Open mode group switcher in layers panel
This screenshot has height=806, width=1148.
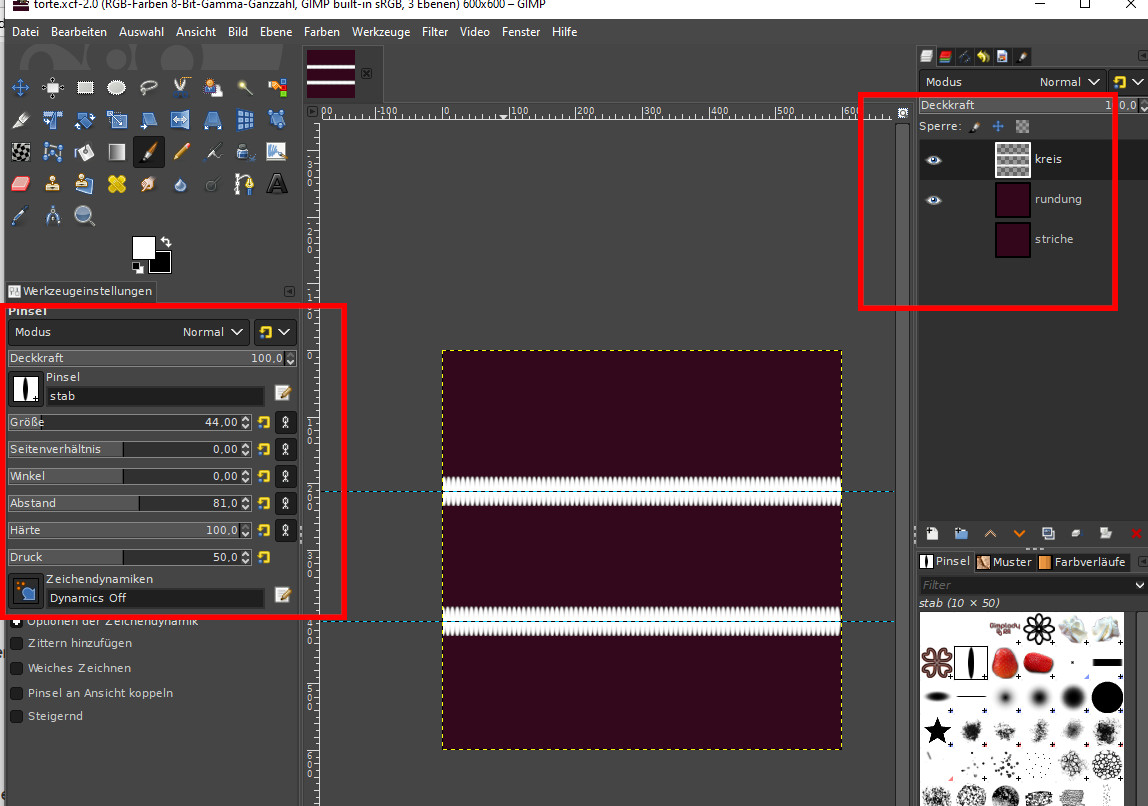tap(1128, 82)
